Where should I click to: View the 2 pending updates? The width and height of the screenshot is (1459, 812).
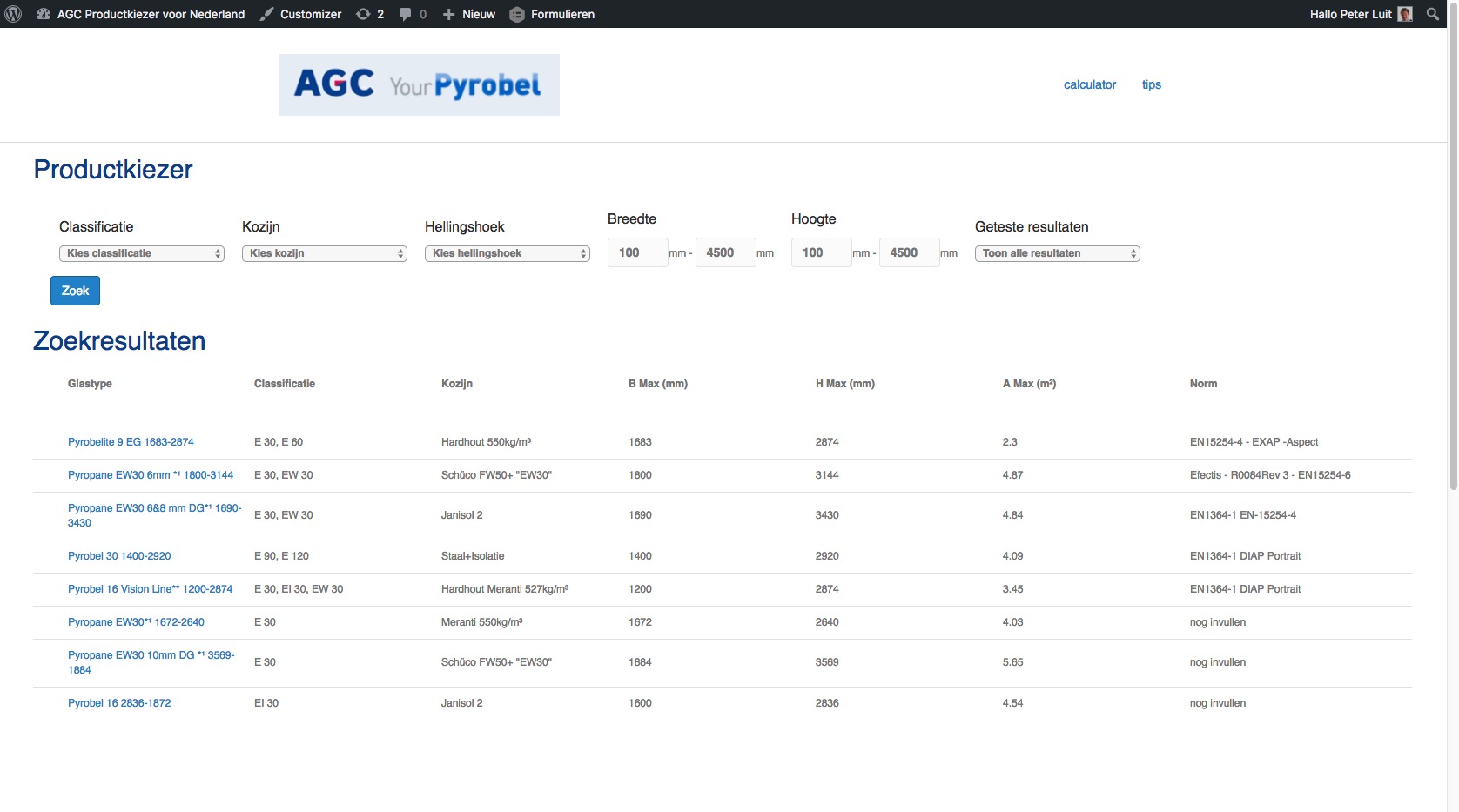tap(370, 14)
